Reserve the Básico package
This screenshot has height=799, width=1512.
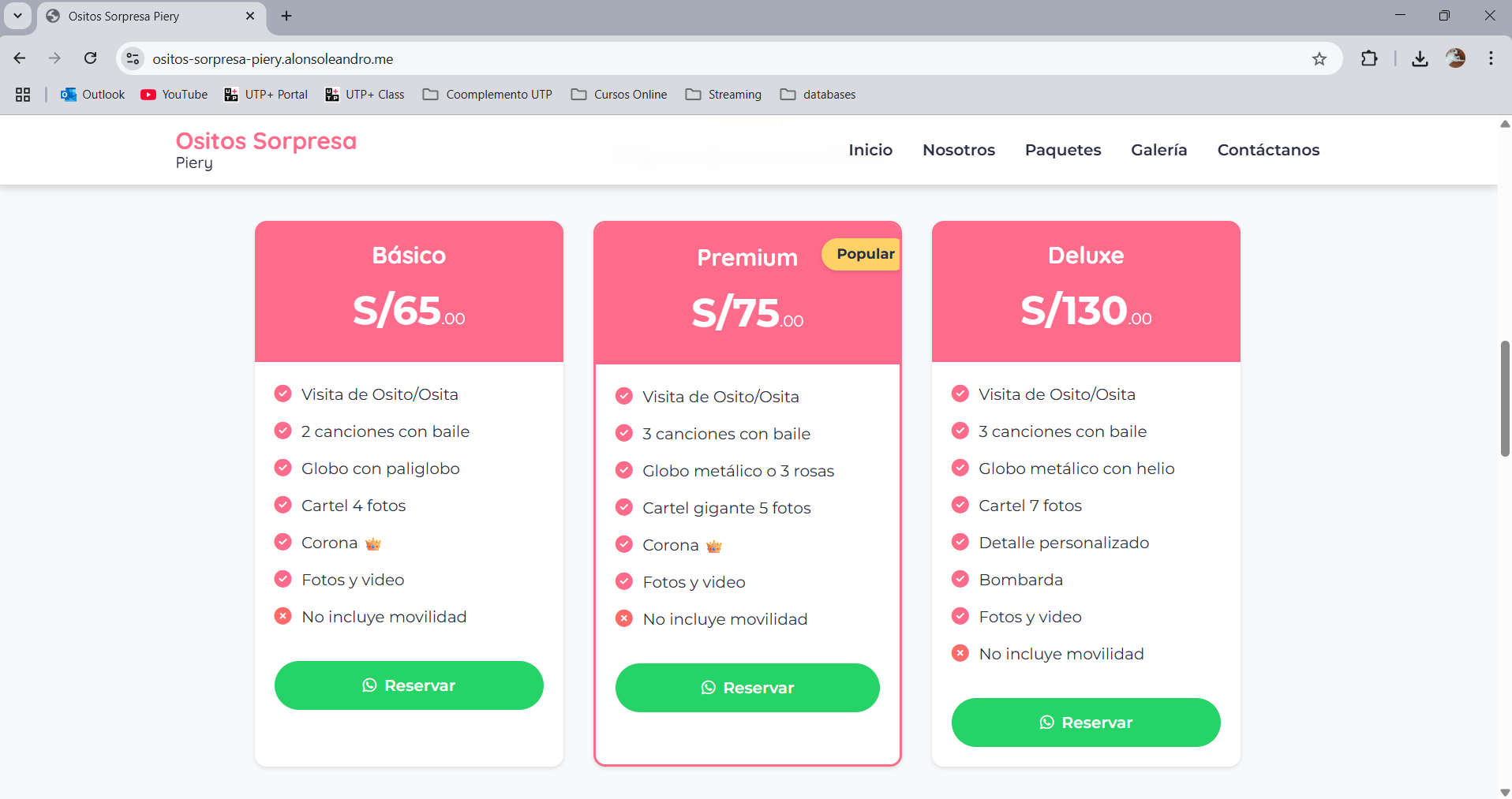pos(409,685)
